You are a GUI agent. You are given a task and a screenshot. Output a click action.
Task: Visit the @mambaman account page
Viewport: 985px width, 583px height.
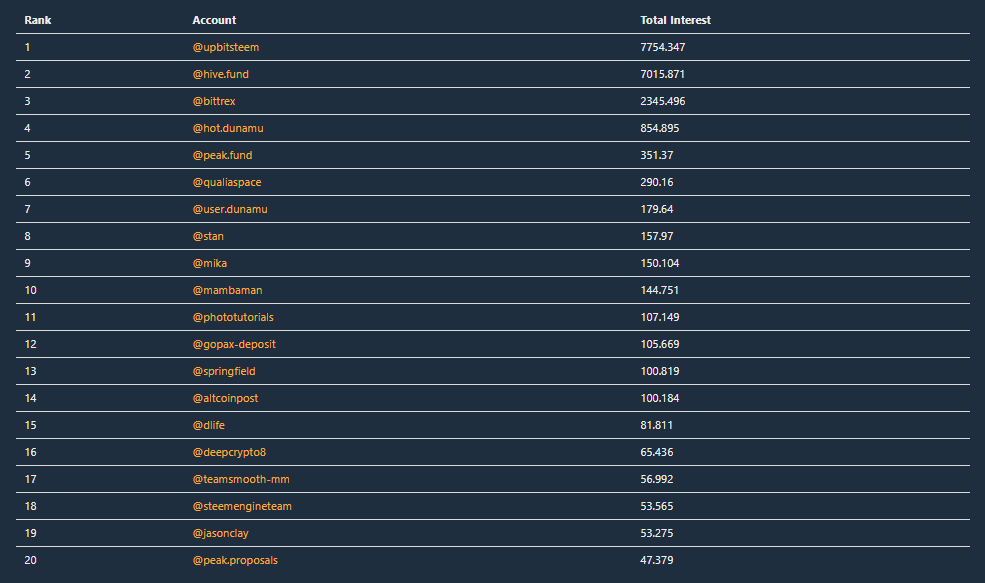tap(227, 290)
